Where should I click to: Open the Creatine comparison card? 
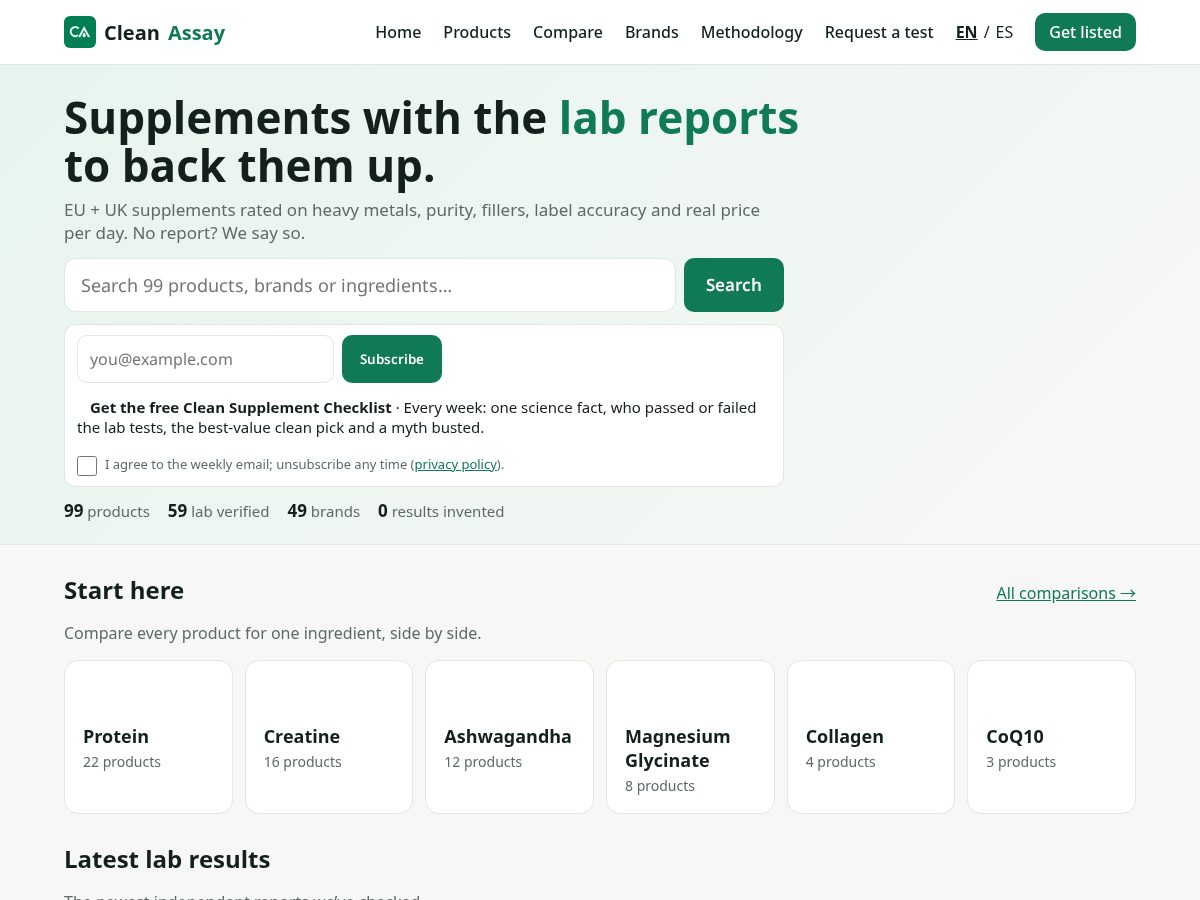coord(329,737)
